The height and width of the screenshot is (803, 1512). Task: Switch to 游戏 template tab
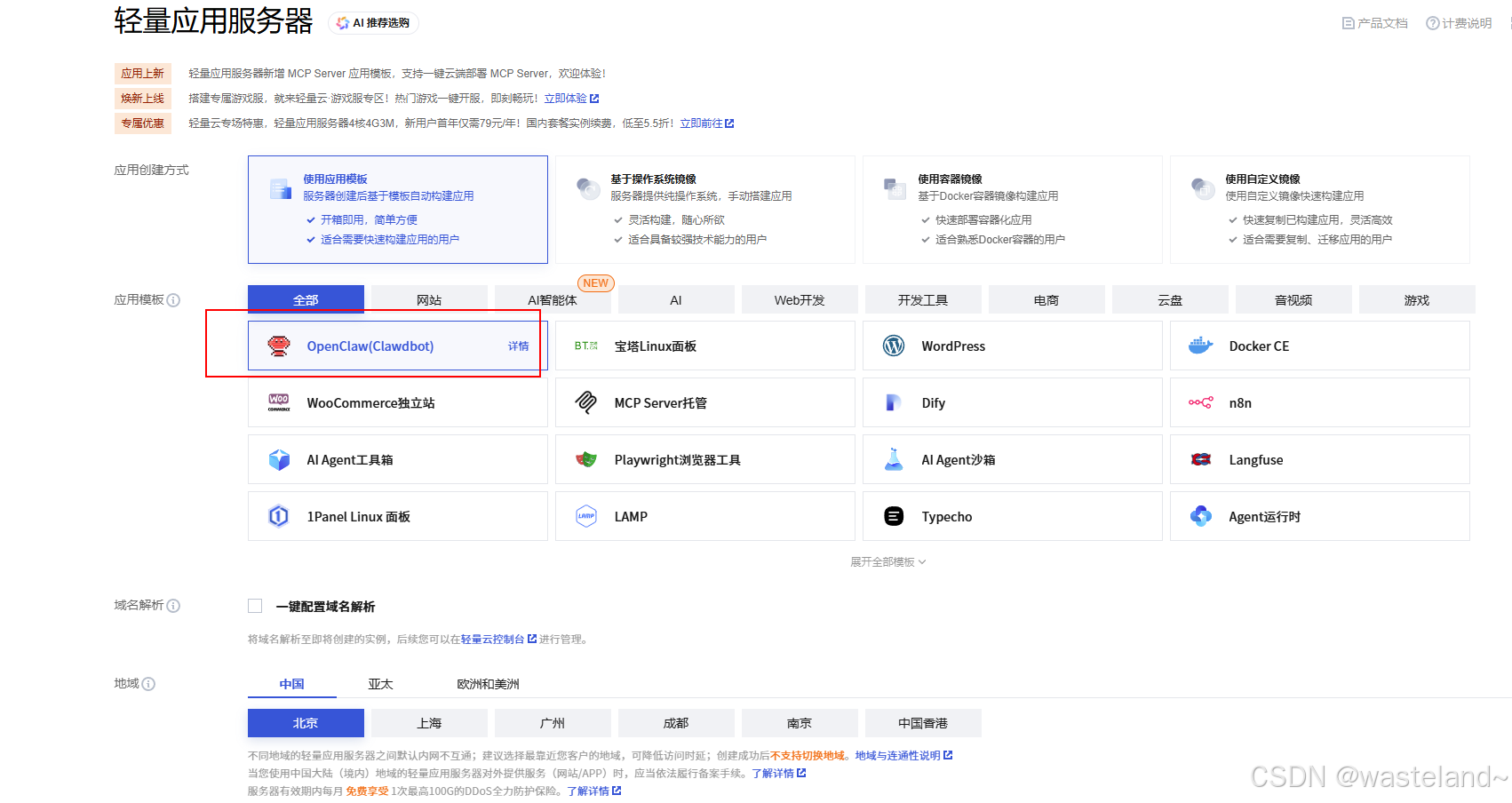tap(1417, 300)
